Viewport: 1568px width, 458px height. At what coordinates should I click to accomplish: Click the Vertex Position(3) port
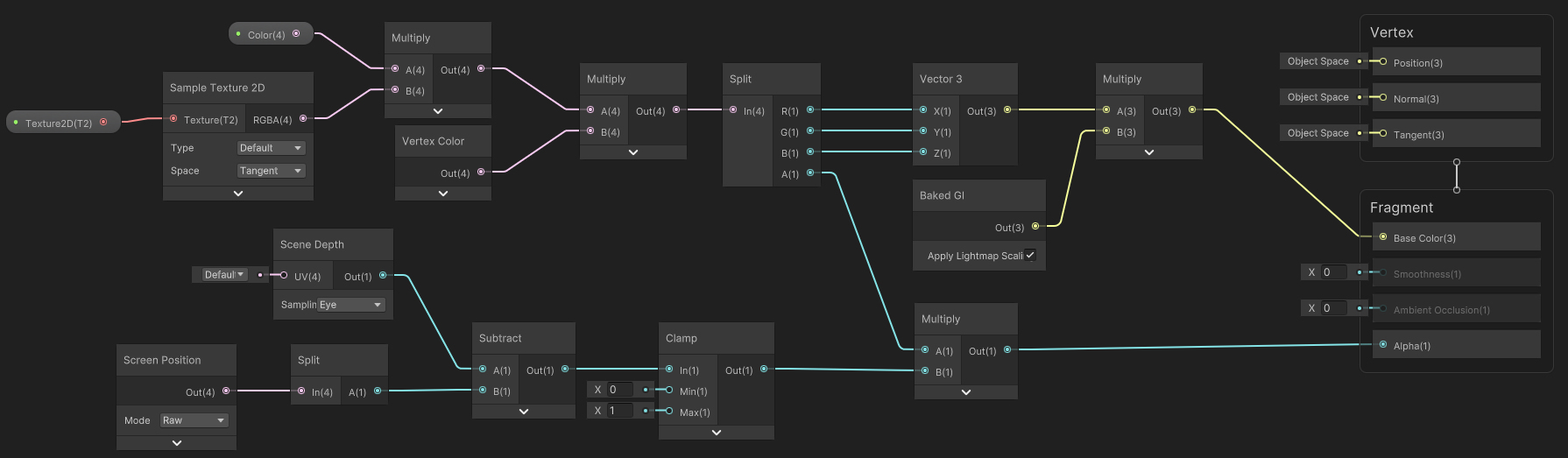[1383, 61]
